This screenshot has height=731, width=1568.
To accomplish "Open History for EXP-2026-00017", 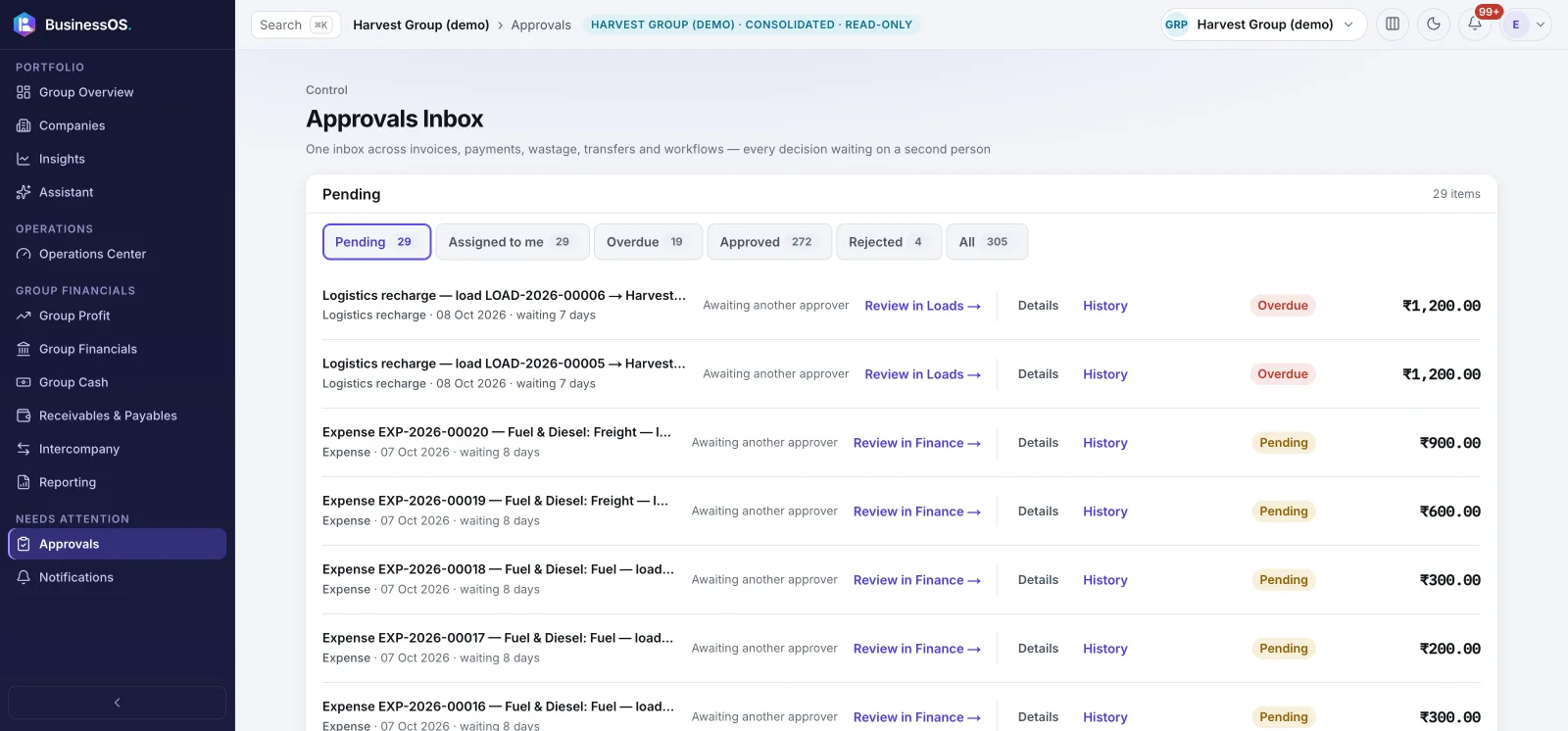I will coord(1105,649).
